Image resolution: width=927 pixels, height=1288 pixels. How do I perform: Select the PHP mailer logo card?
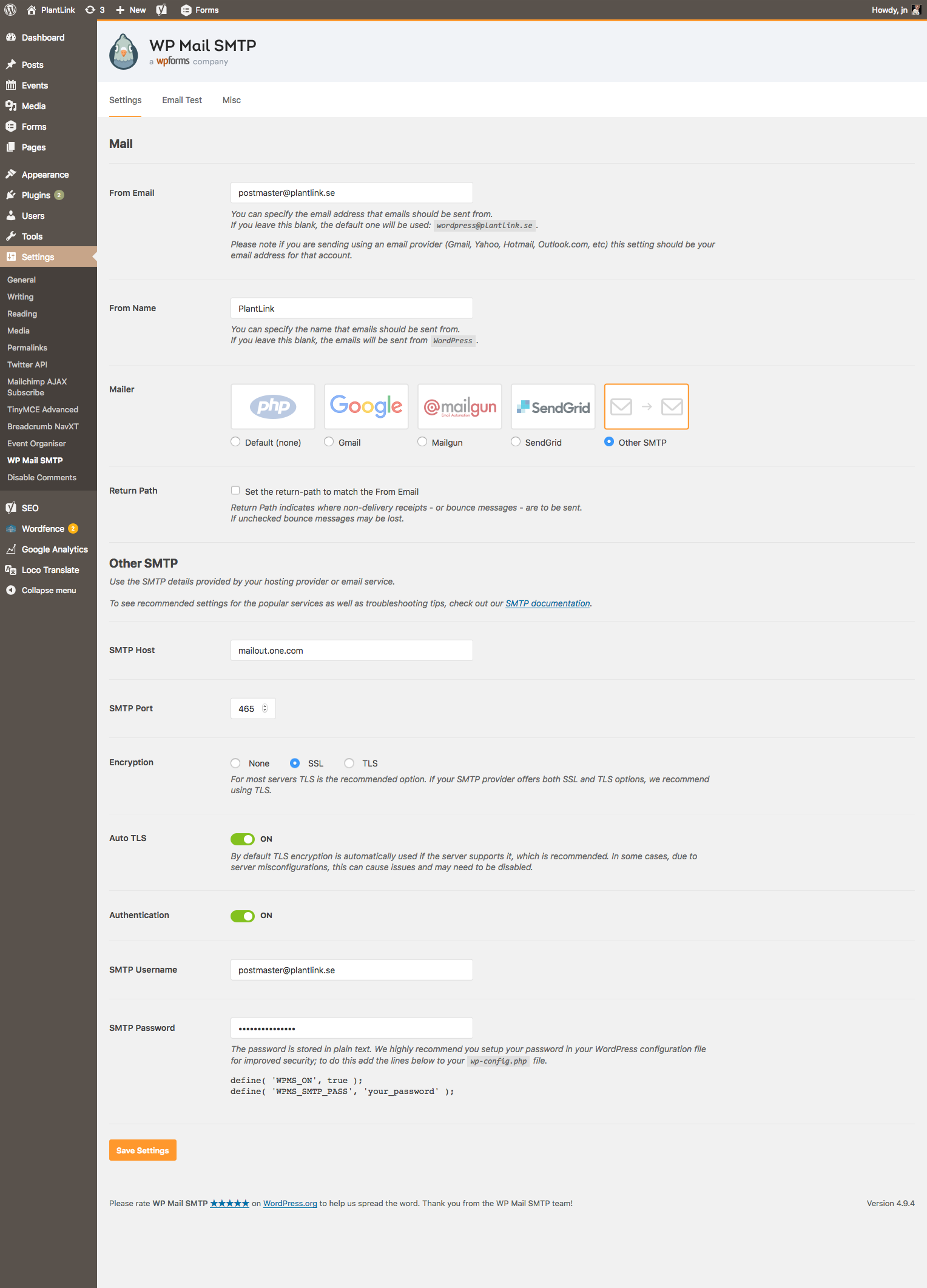[273, 406]
